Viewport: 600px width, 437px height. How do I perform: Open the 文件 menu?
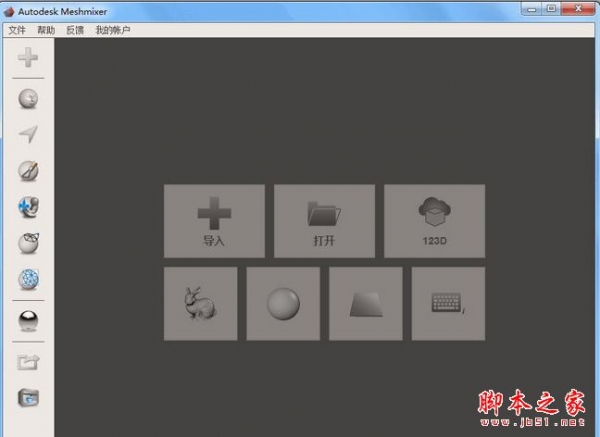point(17,30)
